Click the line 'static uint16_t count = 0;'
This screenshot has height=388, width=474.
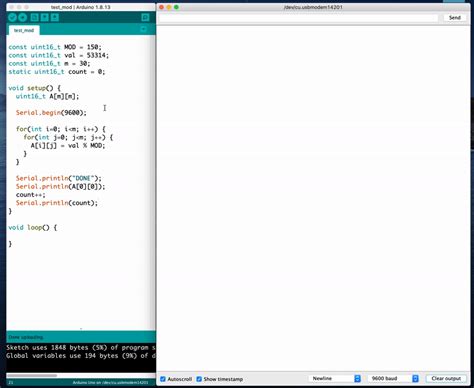point(57,72)
